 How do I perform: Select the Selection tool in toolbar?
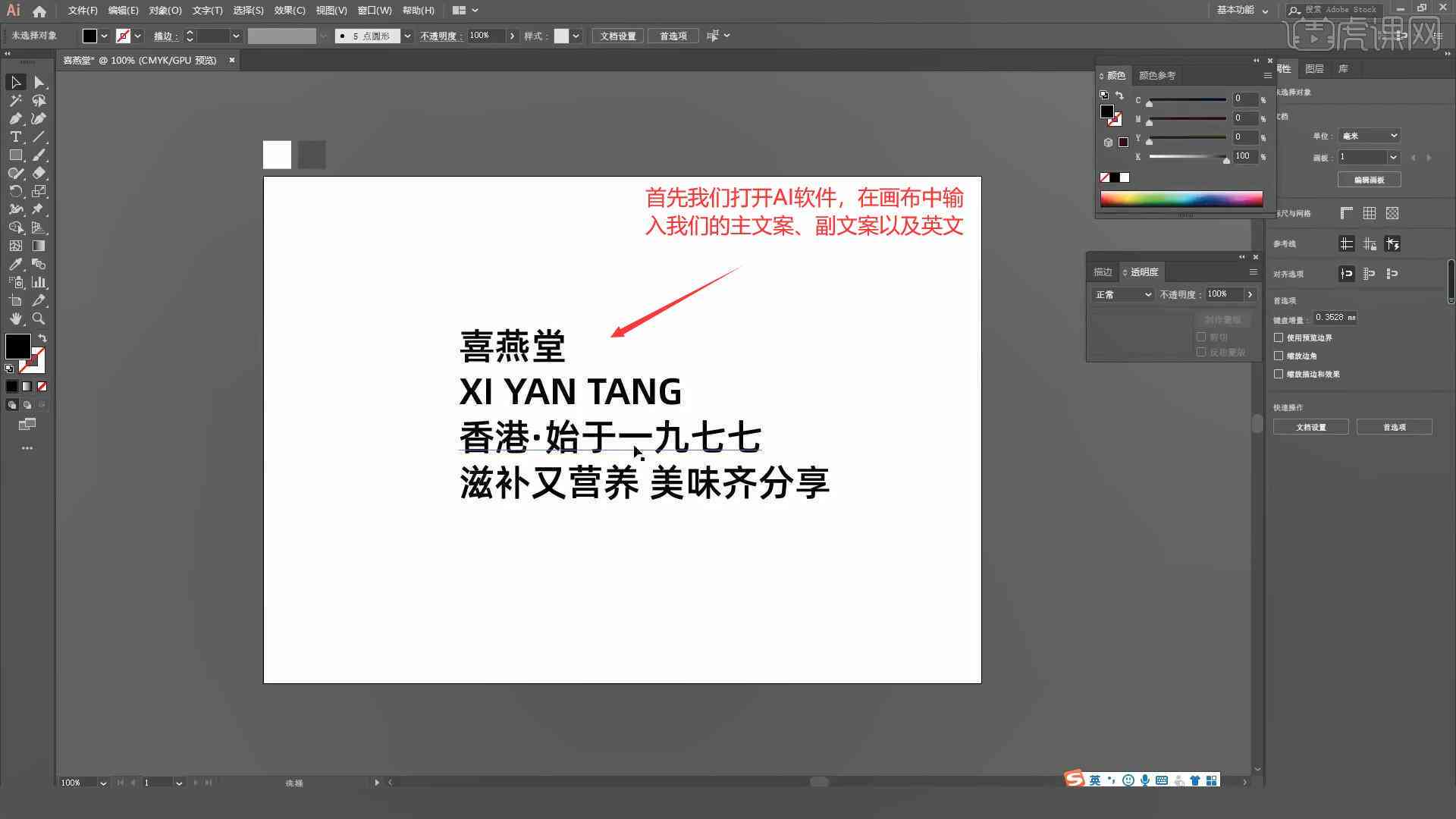click(15, 81)
